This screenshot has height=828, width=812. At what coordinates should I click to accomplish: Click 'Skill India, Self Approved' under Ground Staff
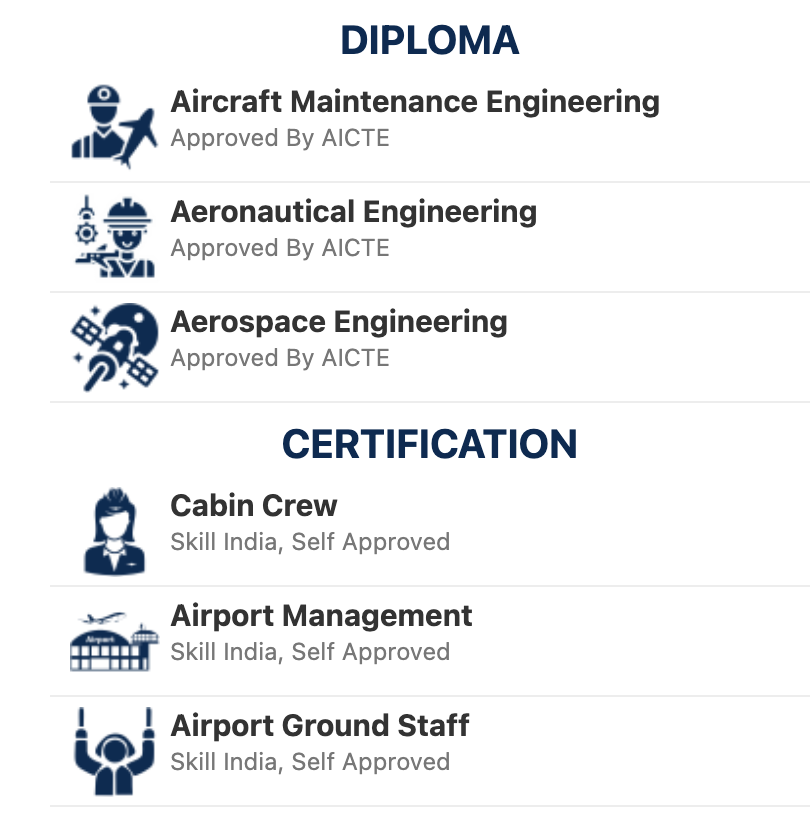point(310,762)
